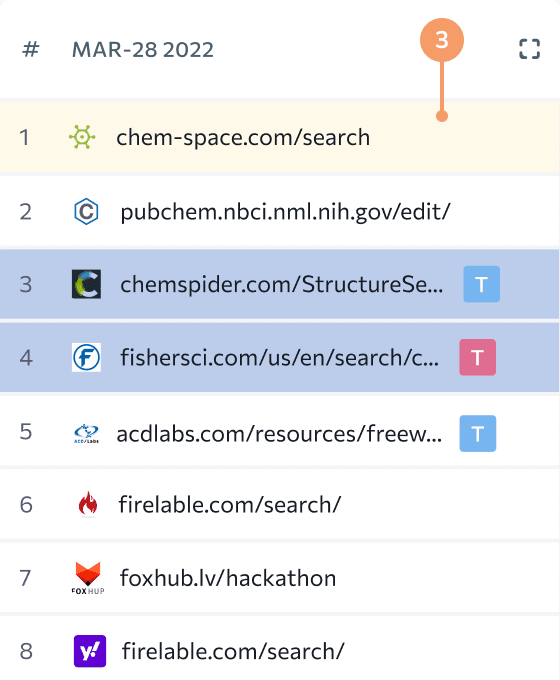Image resolution: width=560 pixels, height=680 pixels.
Task: Click blue T badge on acdlabs row
Action: [478, 434]
